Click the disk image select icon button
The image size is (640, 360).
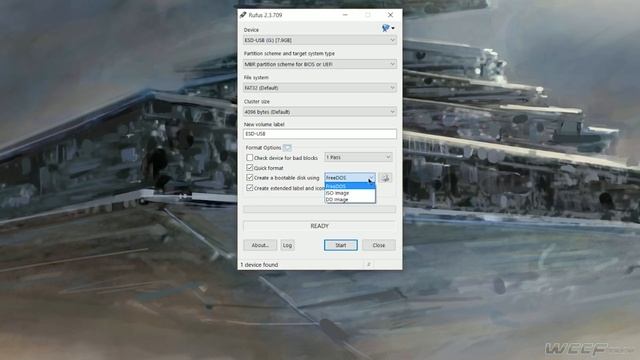[385, 178]
